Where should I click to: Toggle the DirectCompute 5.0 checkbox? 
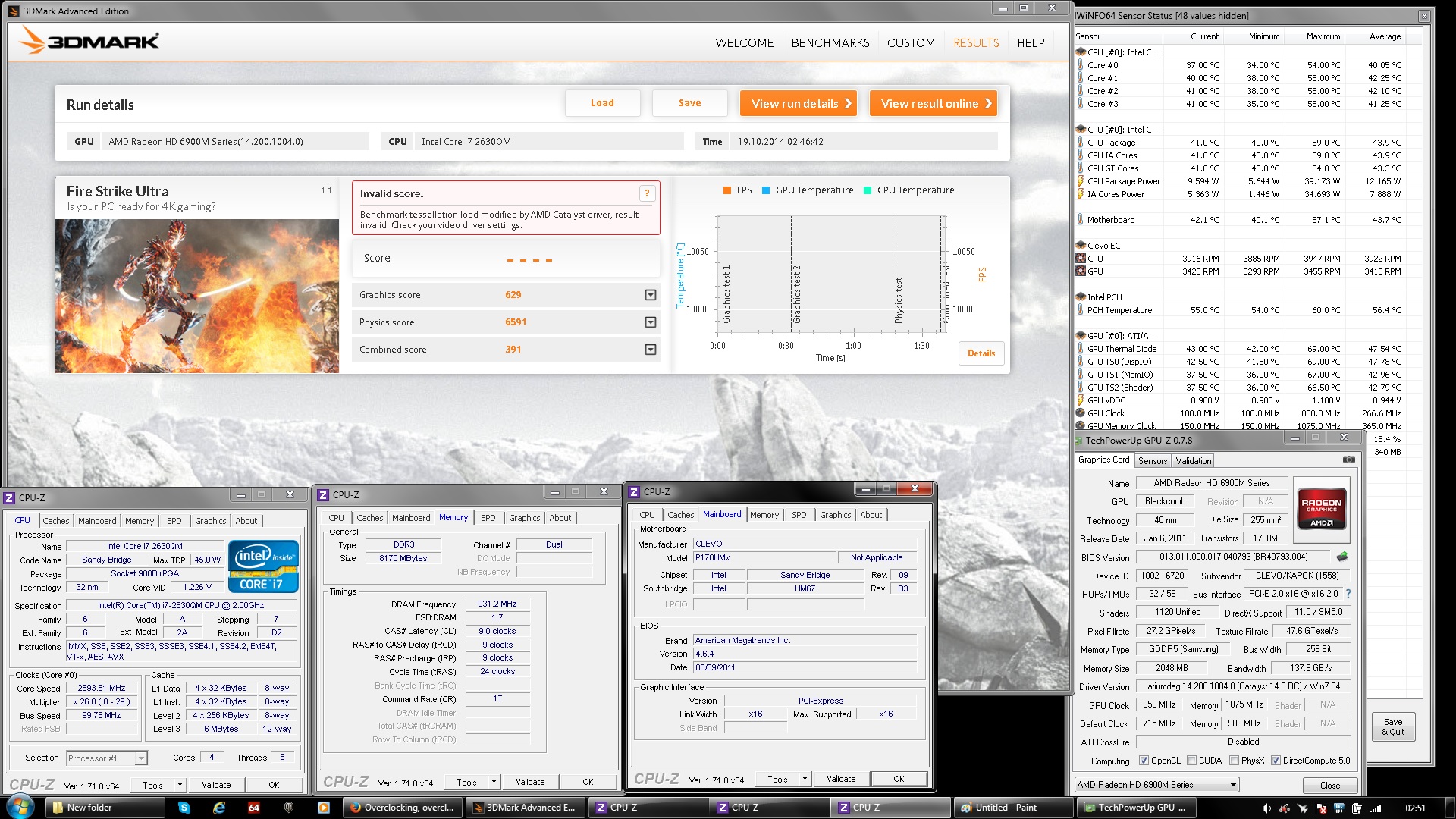click(x=1276, y=761)
